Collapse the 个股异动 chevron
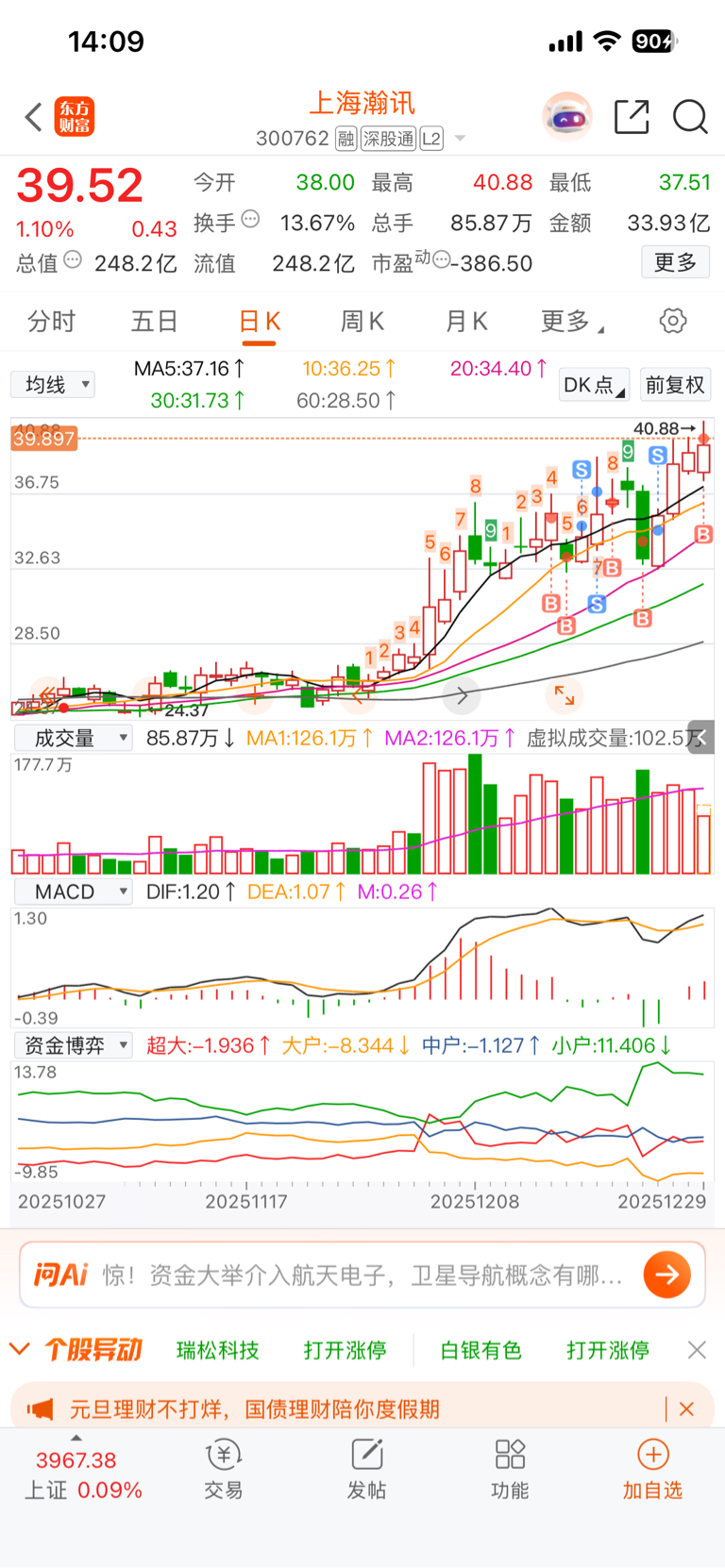725x1568 pixels. point(20,1349)
